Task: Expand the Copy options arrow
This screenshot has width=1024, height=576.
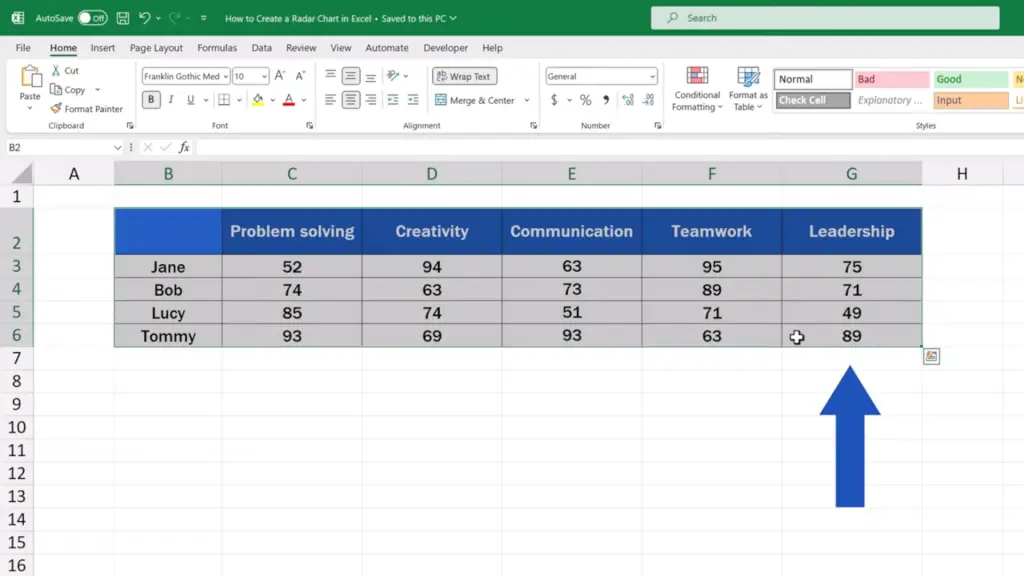Action: click(x=97, y=89)
